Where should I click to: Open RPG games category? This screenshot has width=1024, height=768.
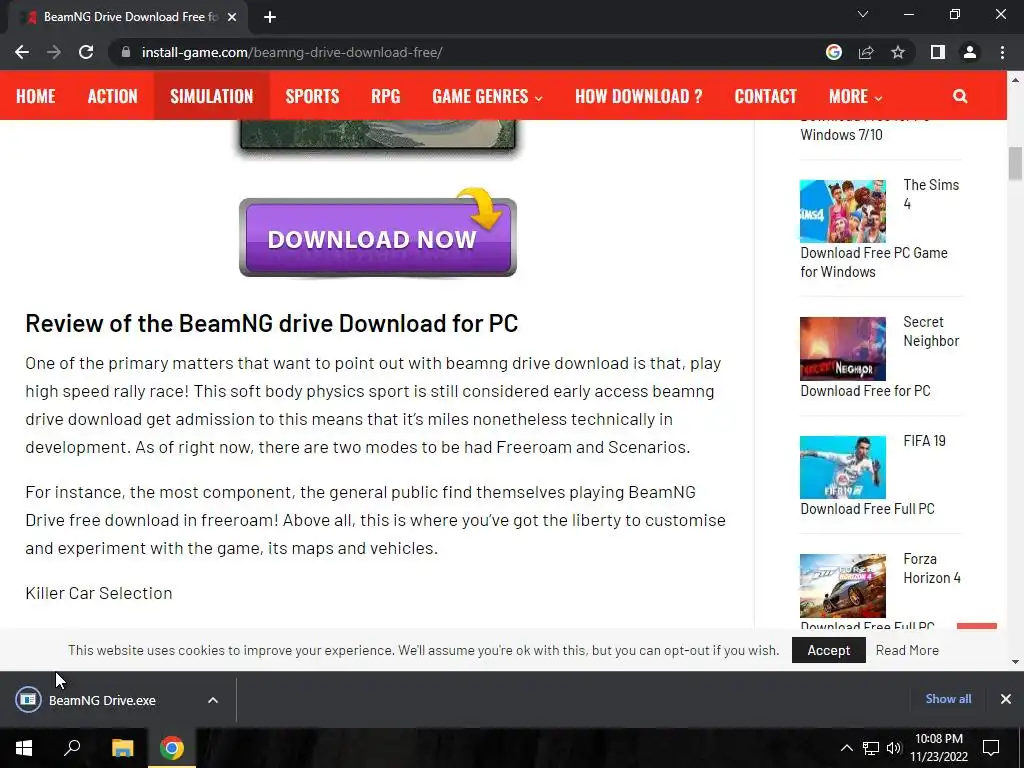[385, 96]
